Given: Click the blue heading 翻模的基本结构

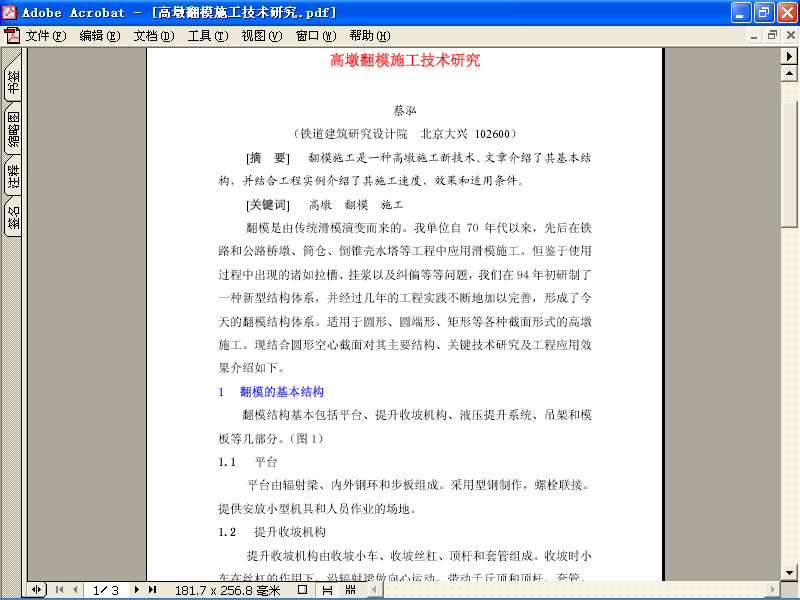Looking at the screenshot, I should click(282, 392).
